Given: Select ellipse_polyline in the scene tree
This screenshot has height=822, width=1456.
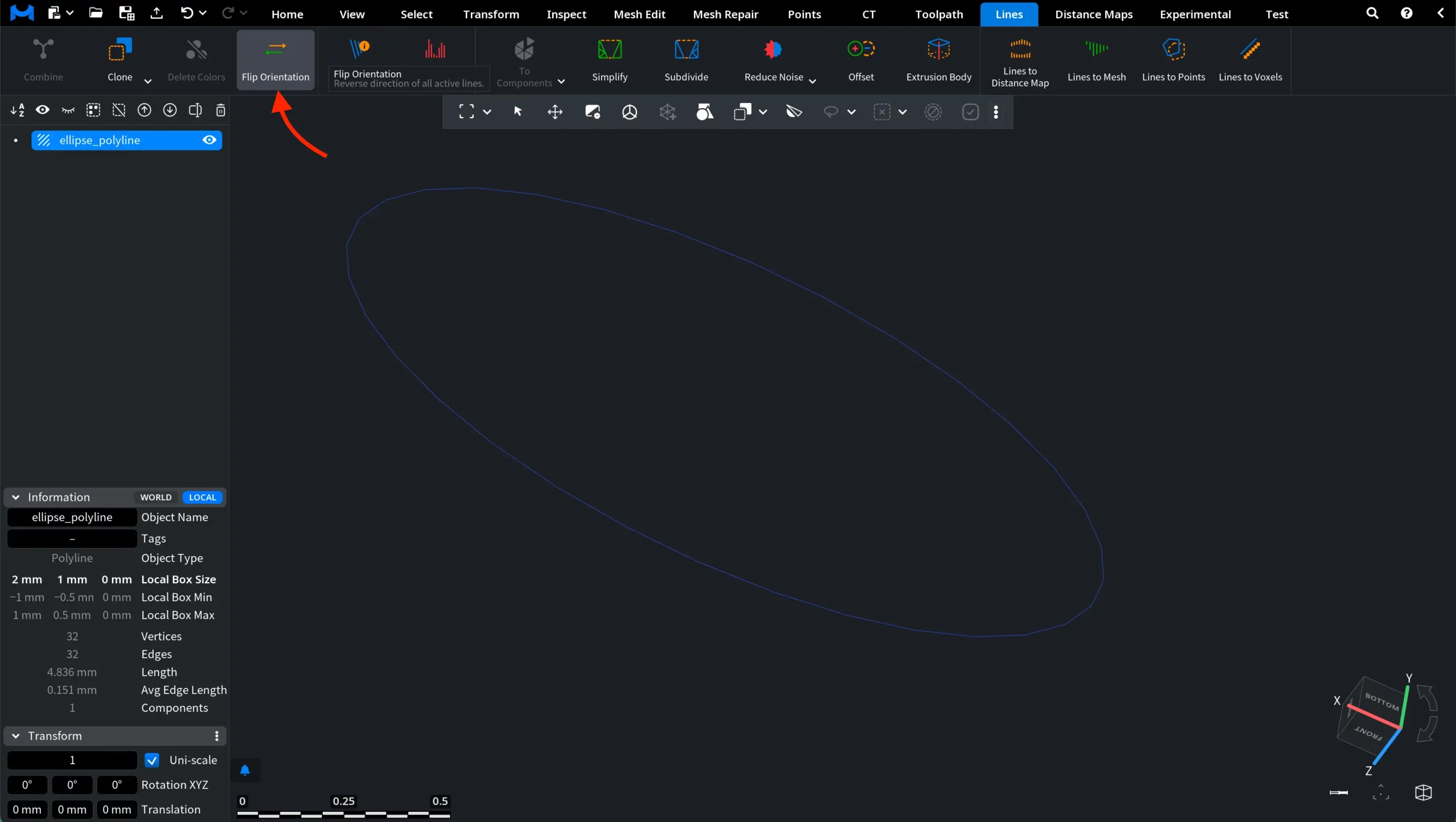Looking at the screenshot, I should point(126,140).
